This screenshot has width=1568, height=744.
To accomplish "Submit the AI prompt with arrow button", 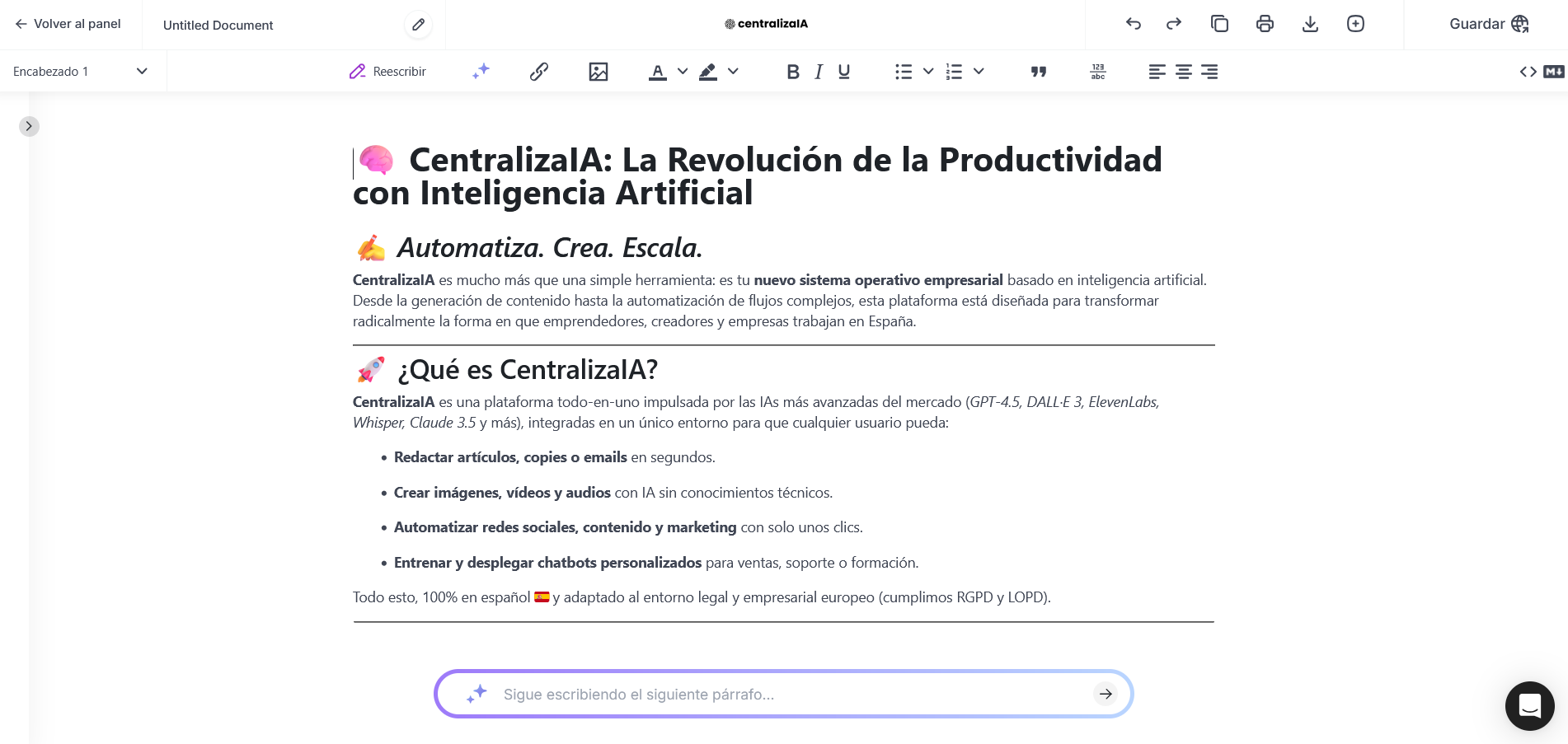I will [x=1106, y=695].
